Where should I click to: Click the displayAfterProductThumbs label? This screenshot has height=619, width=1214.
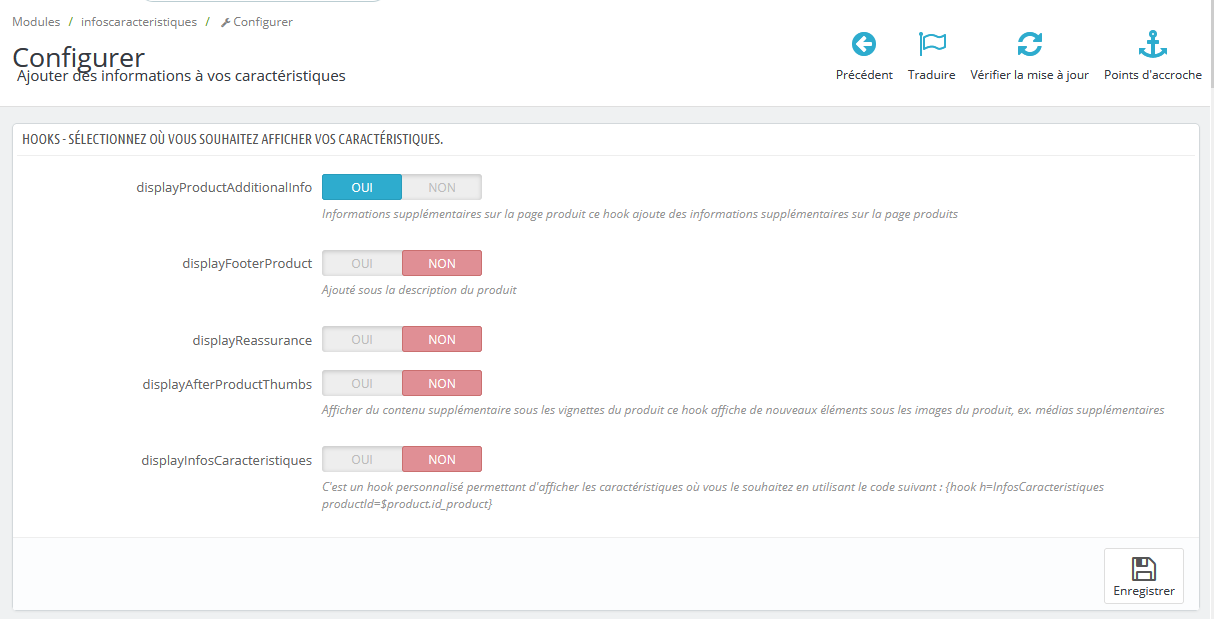tap(227, 384)
